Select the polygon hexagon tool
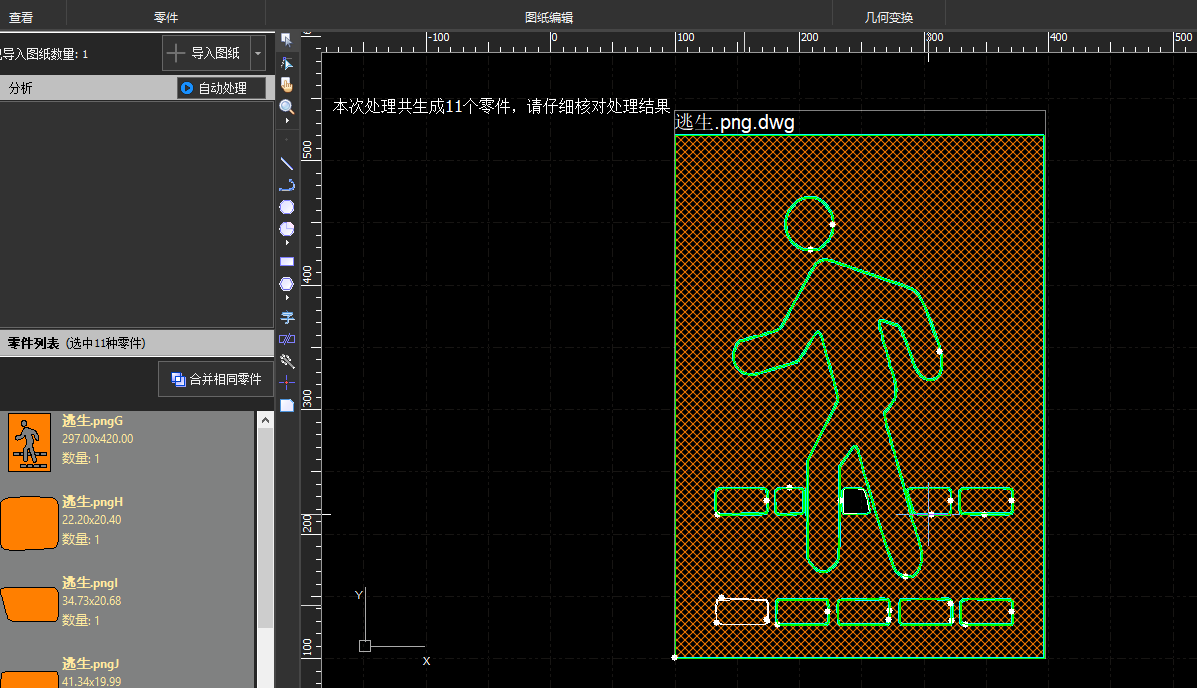Image resolution: width=1197 pixels, height=688 pixels. click(286, 283)
